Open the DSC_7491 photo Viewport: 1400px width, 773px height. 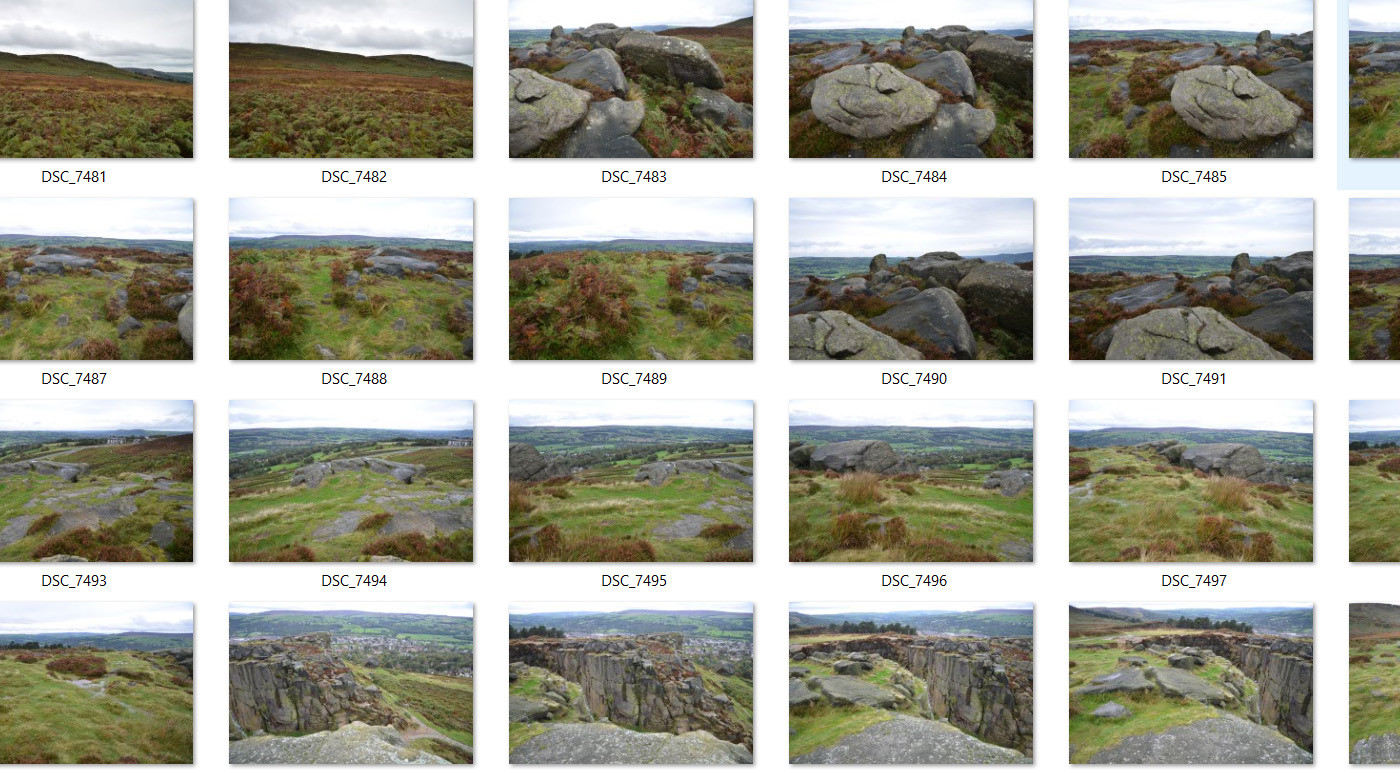[1191, 279]
